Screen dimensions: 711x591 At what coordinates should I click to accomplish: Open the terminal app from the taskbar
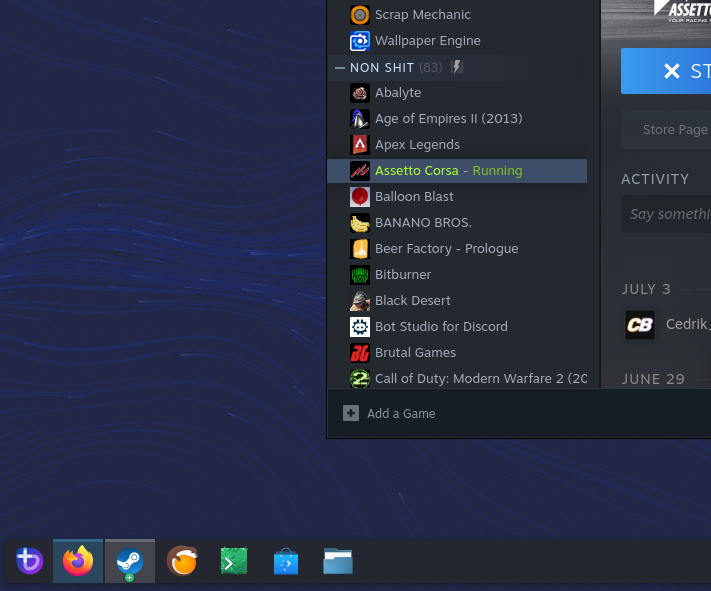point(234,561)
